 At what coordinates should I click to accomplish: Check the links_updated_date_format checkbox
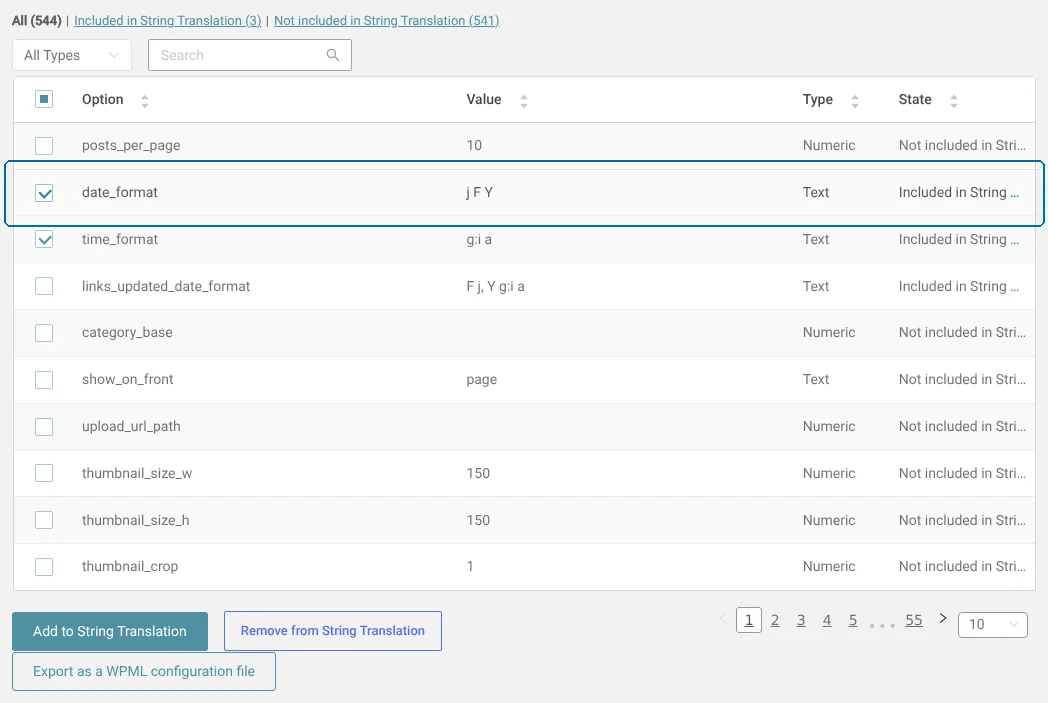pyautogui.click(x=44, y=286)
